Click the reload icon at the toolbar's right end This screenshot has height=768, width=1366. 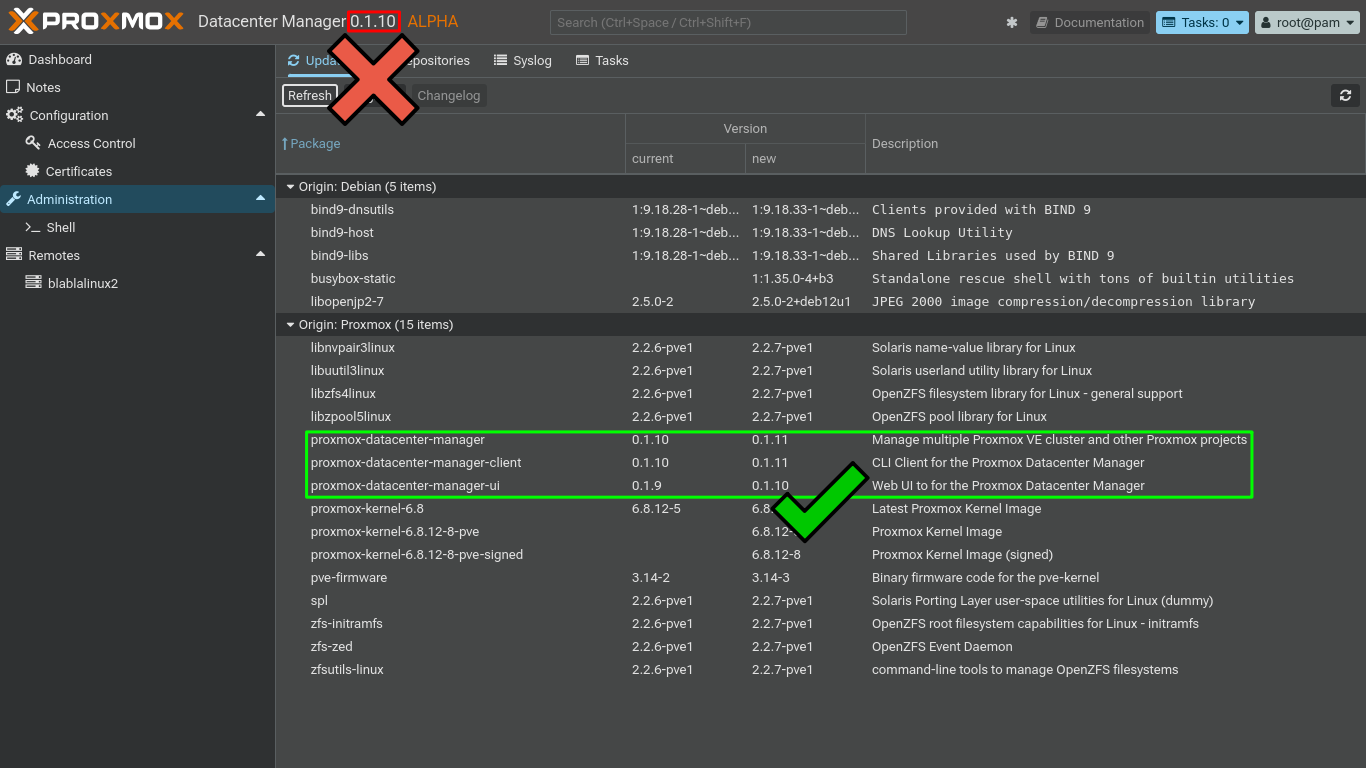click(1345, 95)
